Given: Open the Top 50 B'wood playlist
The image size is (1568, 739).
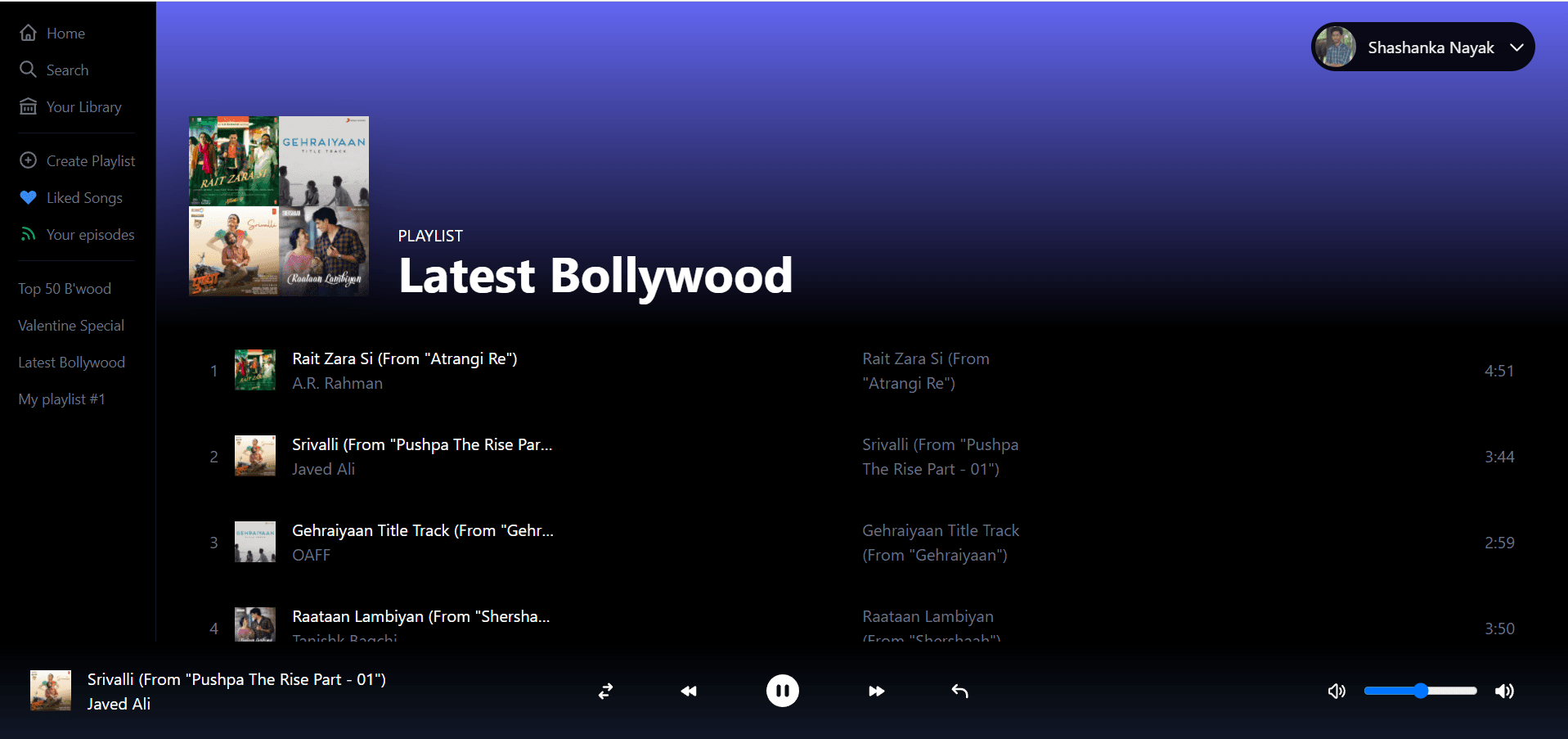Looking at the screenshot, I should (65, 289).
